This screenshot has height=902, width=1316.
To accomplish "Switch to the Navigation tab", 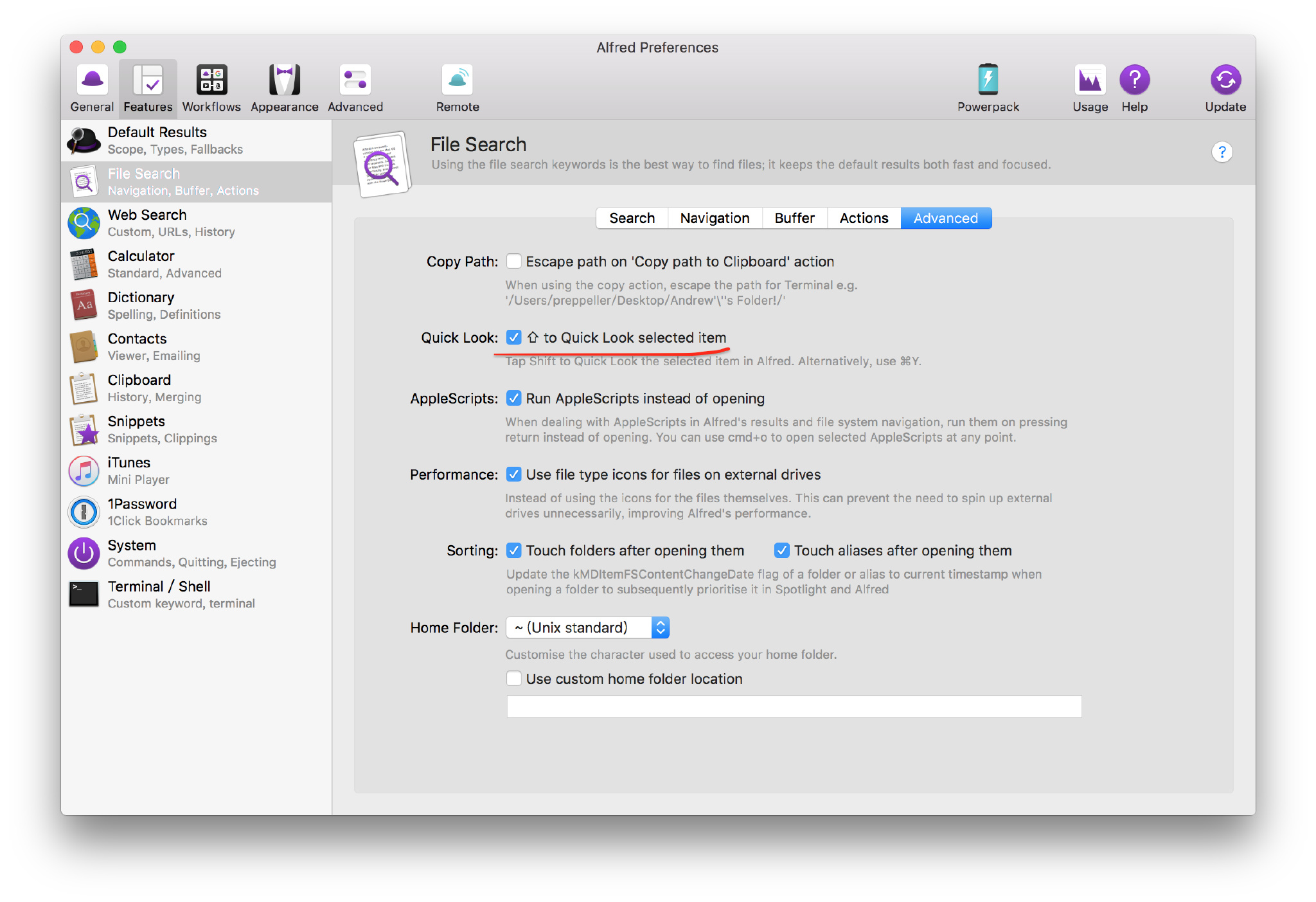I will click(x=714, y=218).
